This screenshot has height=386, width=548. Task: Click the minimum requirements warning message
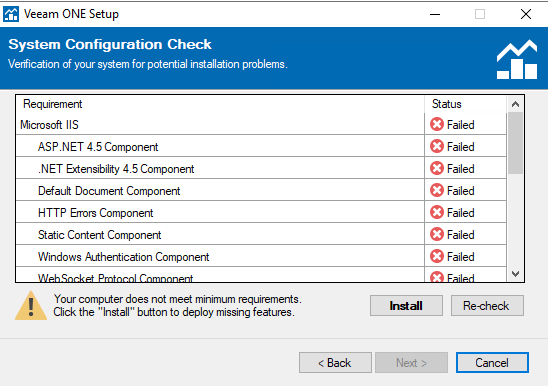click(177, 306)
